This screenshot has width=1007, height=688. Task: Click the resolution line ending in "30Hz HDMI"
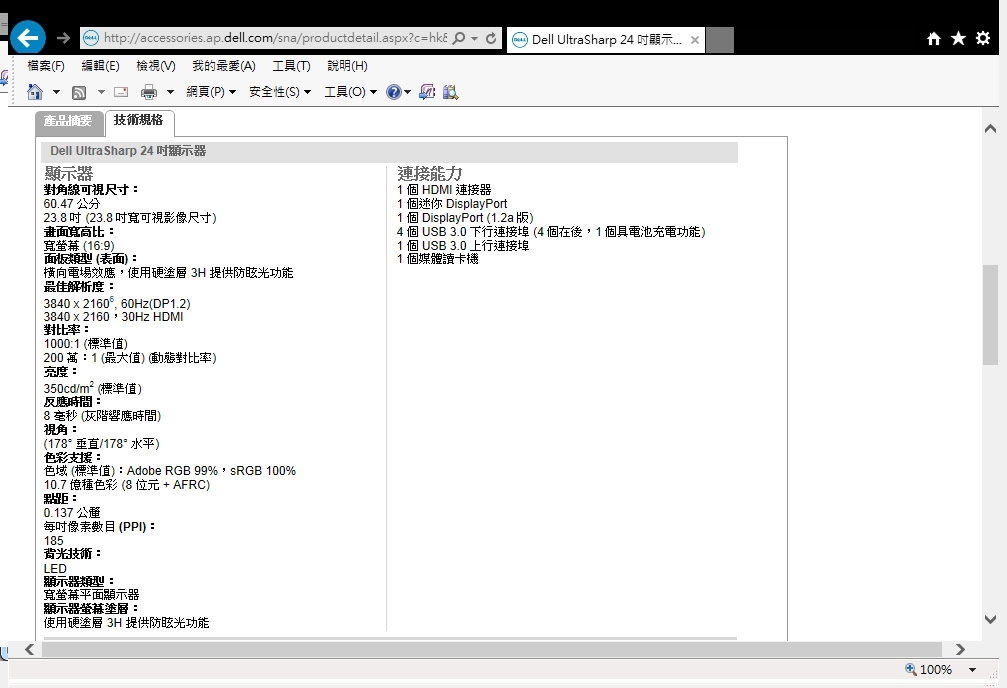pyautogui.click(x=114, y=317)
